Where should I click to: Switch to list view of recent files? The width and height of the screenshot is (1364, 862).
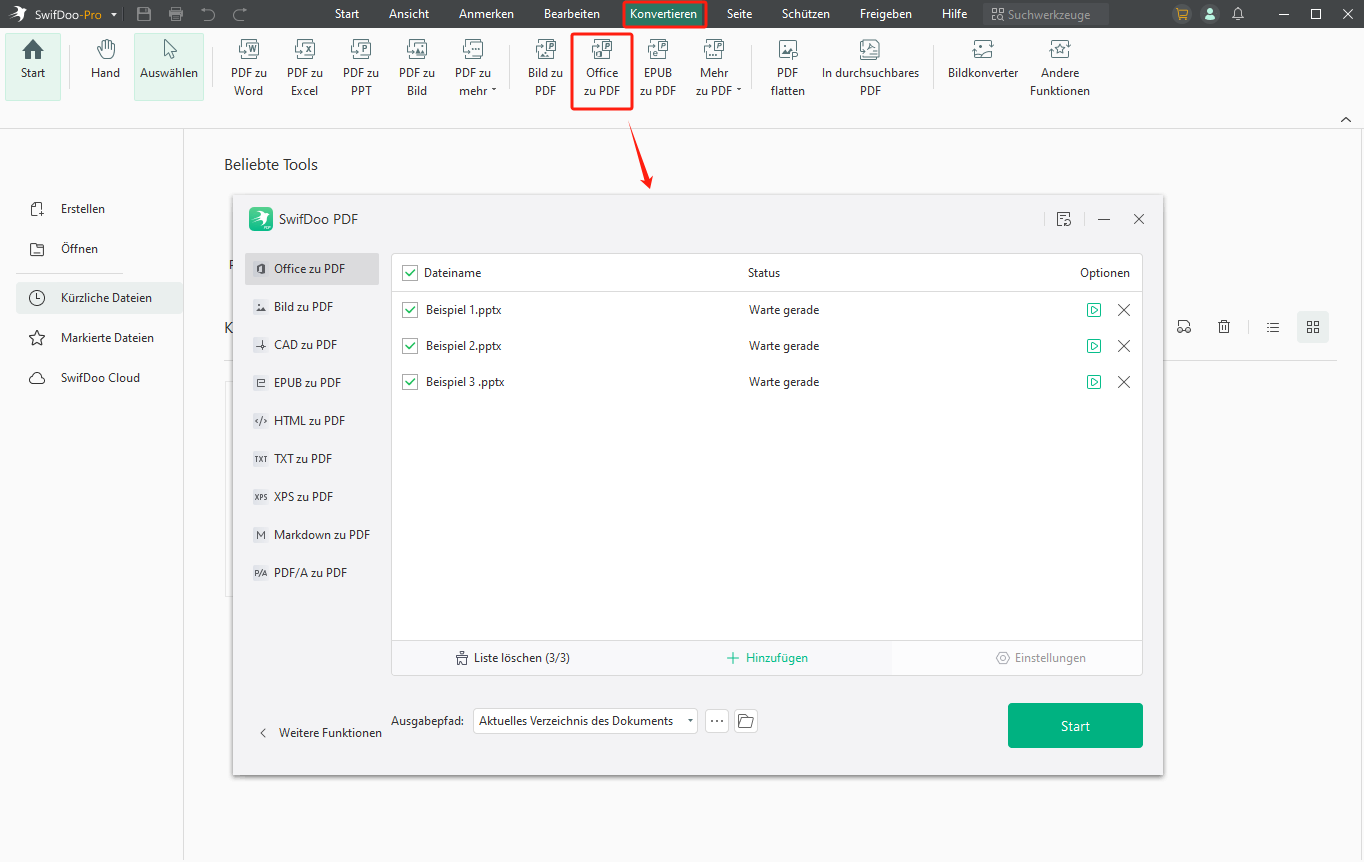click(x=1273, y=327)
